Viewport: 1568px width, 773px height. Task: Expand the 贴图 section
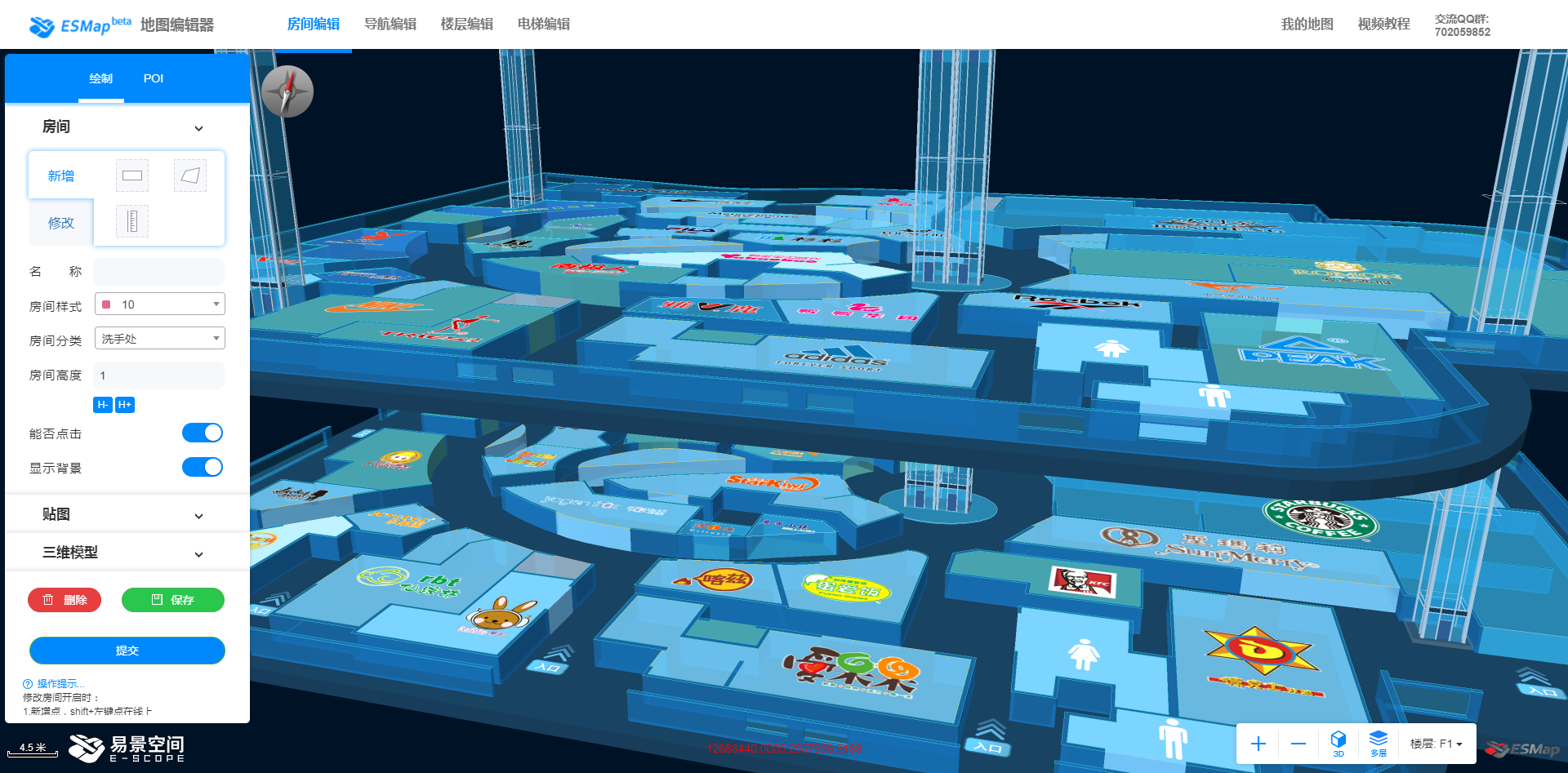(198, 516)
